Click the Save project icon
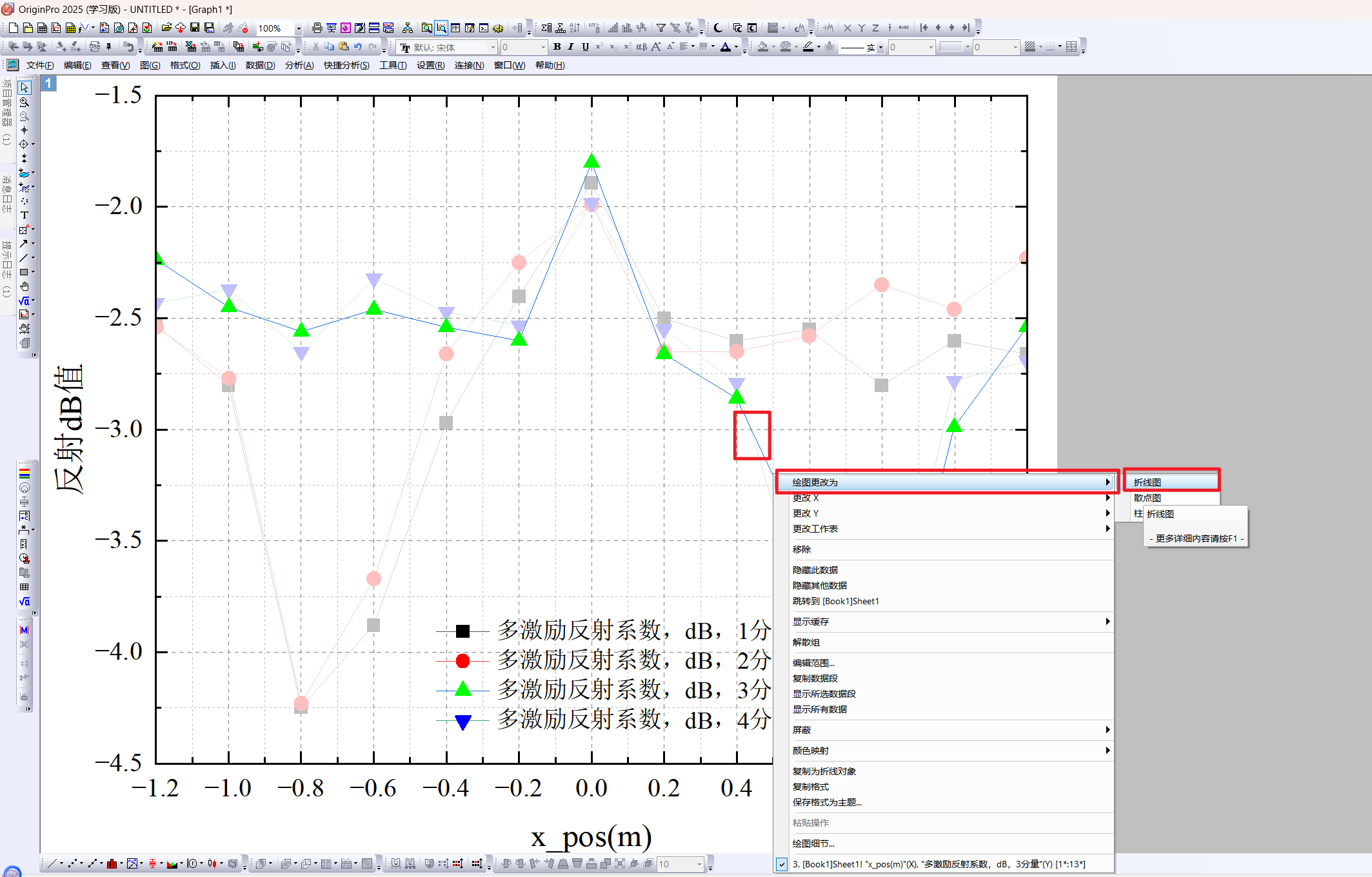The width and height of the screenshot is (1372, 877). tap(195, 28)
